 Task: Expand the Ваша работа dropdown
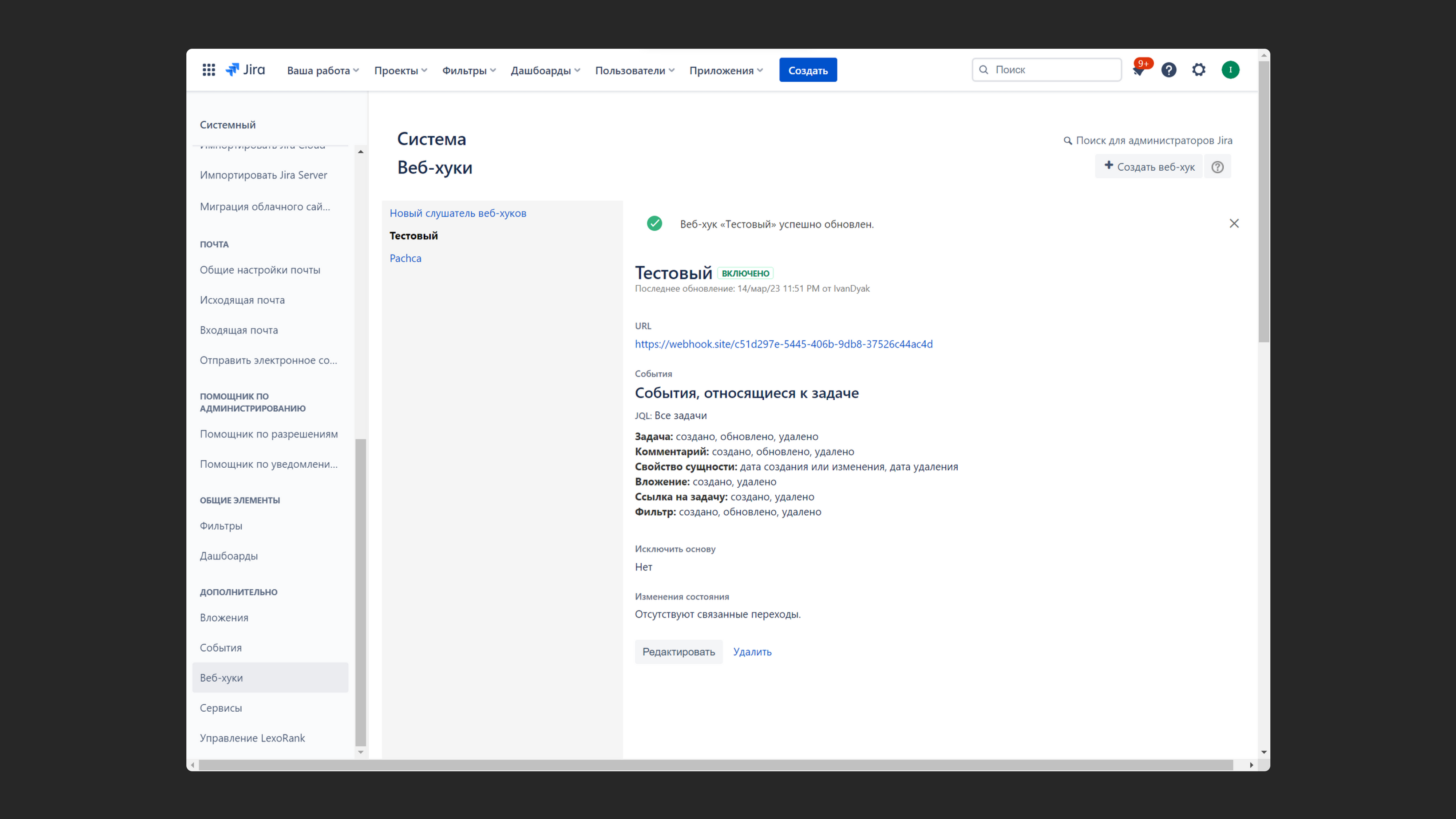tap(323, 70)
